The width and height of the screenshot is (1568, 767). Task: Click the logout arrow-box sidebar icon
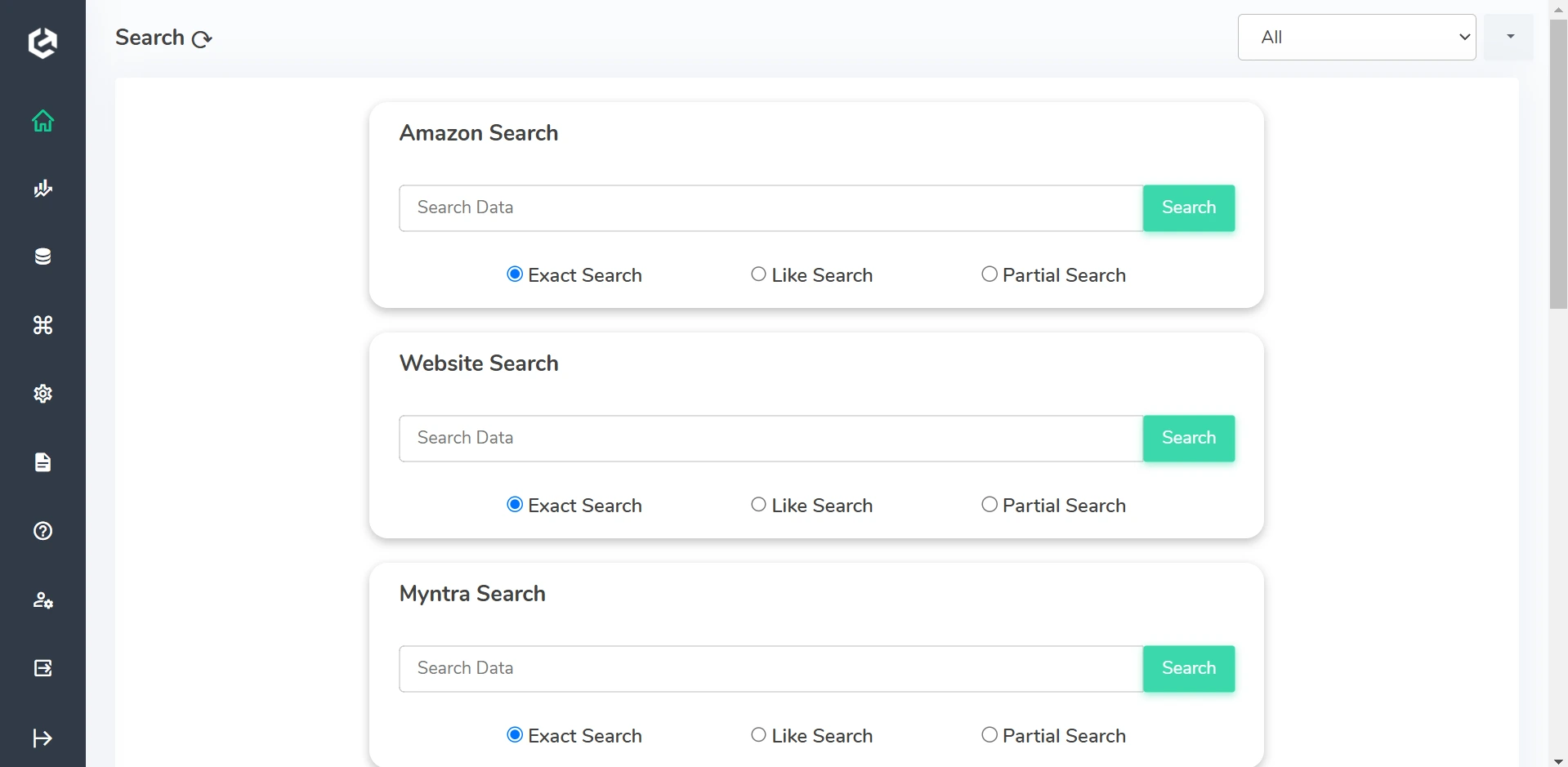(x=42, y=668)
